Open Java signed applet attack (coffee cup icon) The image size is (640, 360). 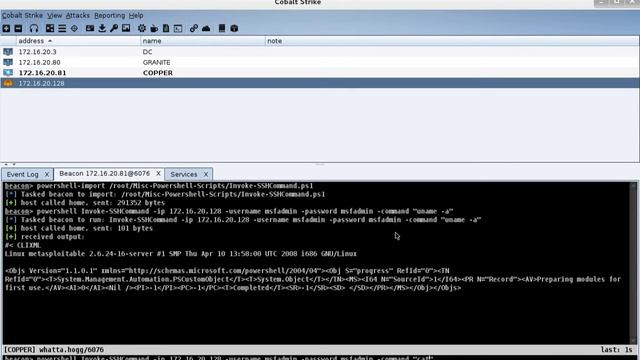pyautogui.click(x=154, y=29)
